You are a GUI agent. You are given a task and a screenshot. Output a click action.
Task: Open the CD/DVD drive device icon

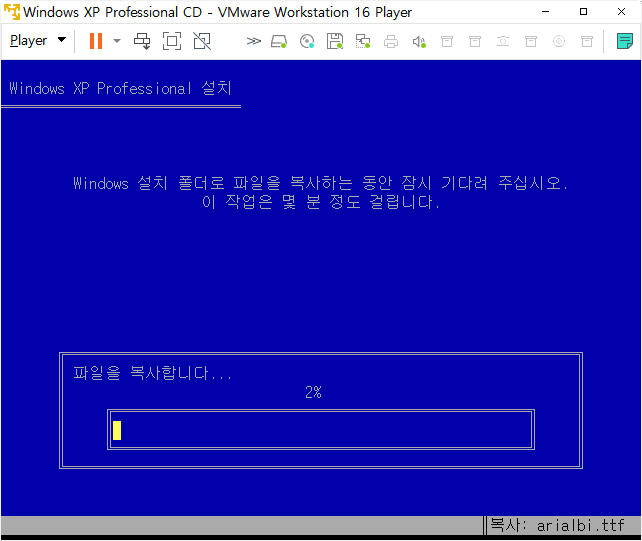click(307, 41)
